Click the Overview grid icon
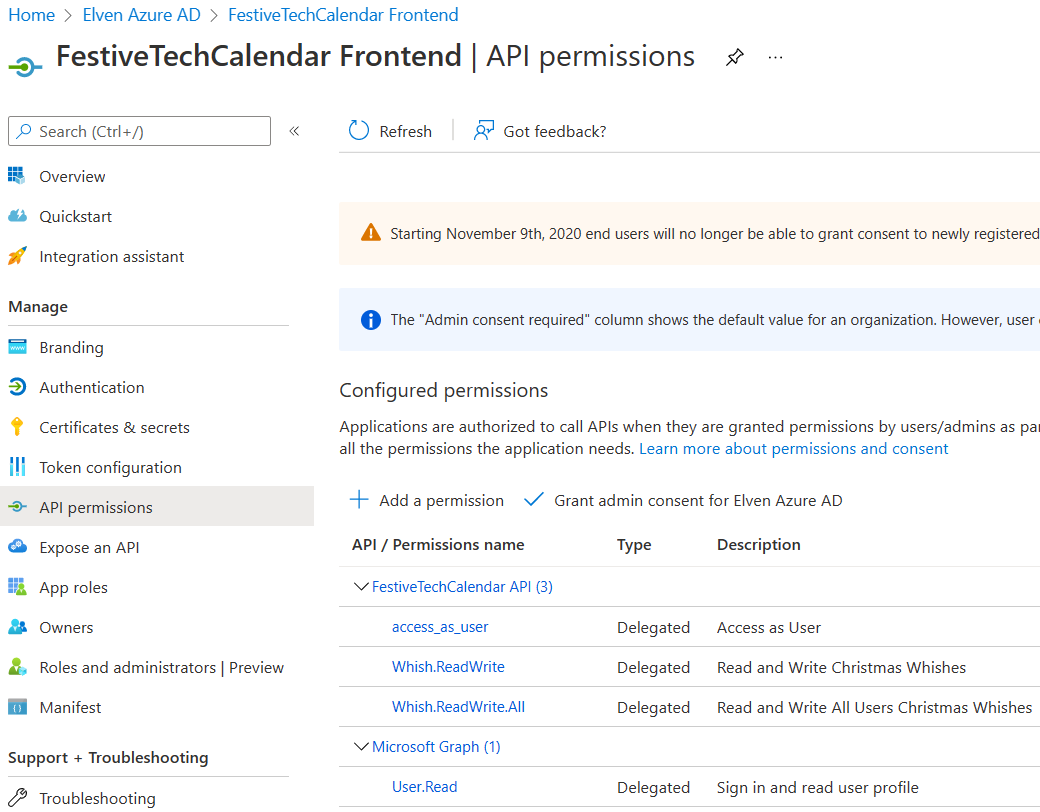The height and width of the screenshot is (812, 1040). click(x=17, y=176)
